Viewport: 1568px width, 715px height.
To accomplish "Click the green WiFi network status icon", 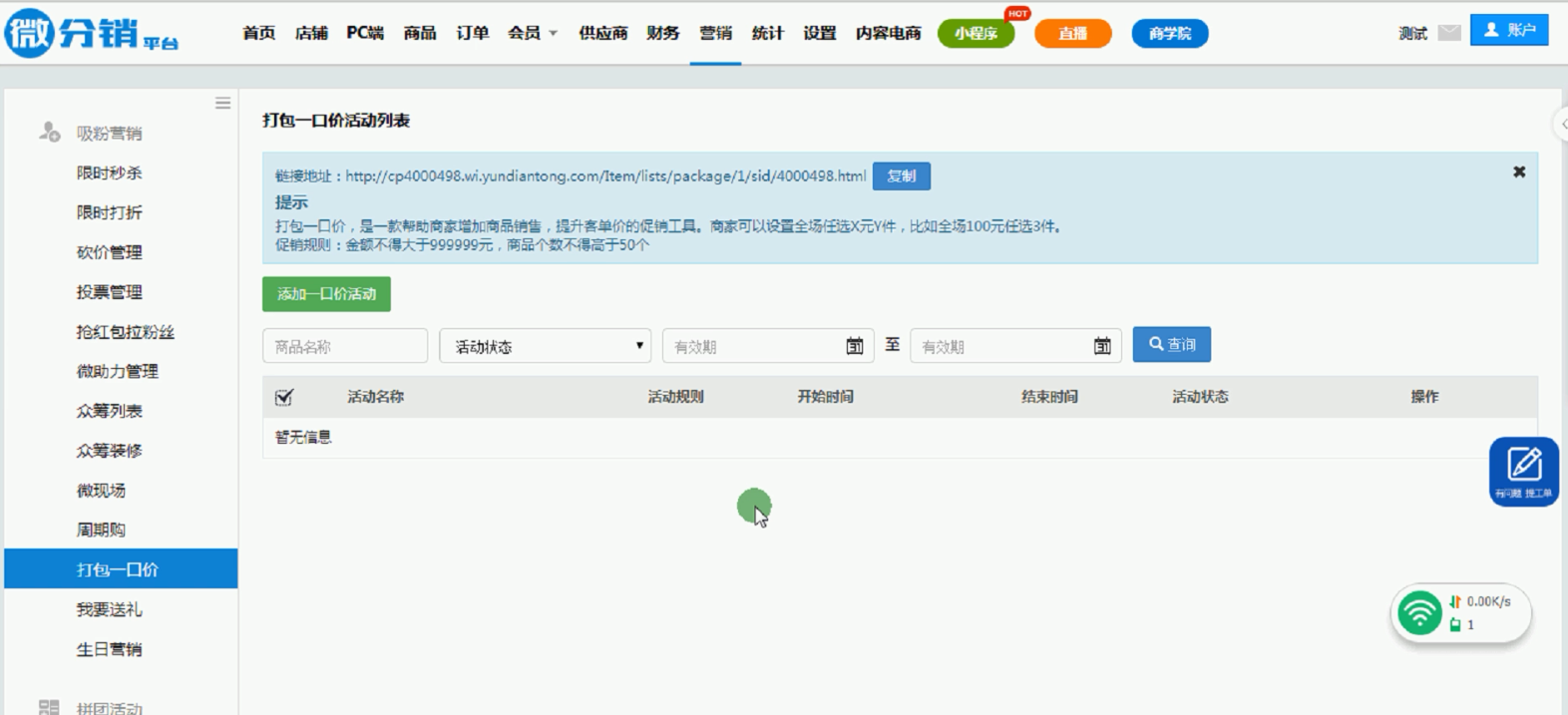I will point(1418,612).
